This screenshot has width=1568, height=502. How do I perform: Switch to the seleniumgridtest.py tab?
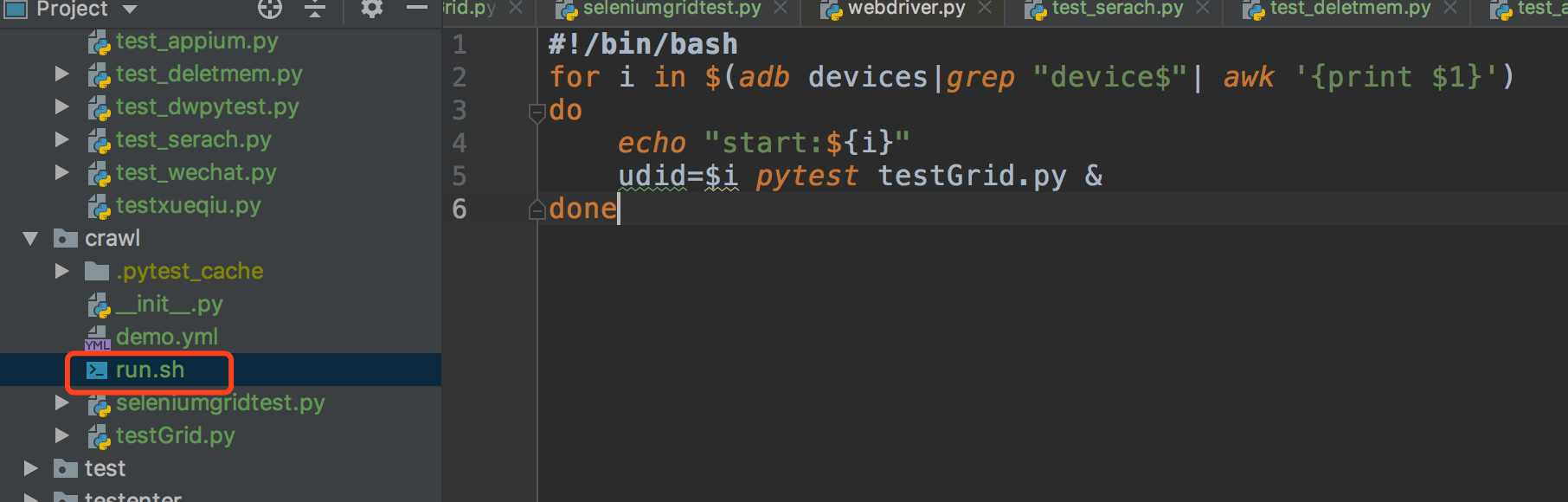(x=671, y=9)
